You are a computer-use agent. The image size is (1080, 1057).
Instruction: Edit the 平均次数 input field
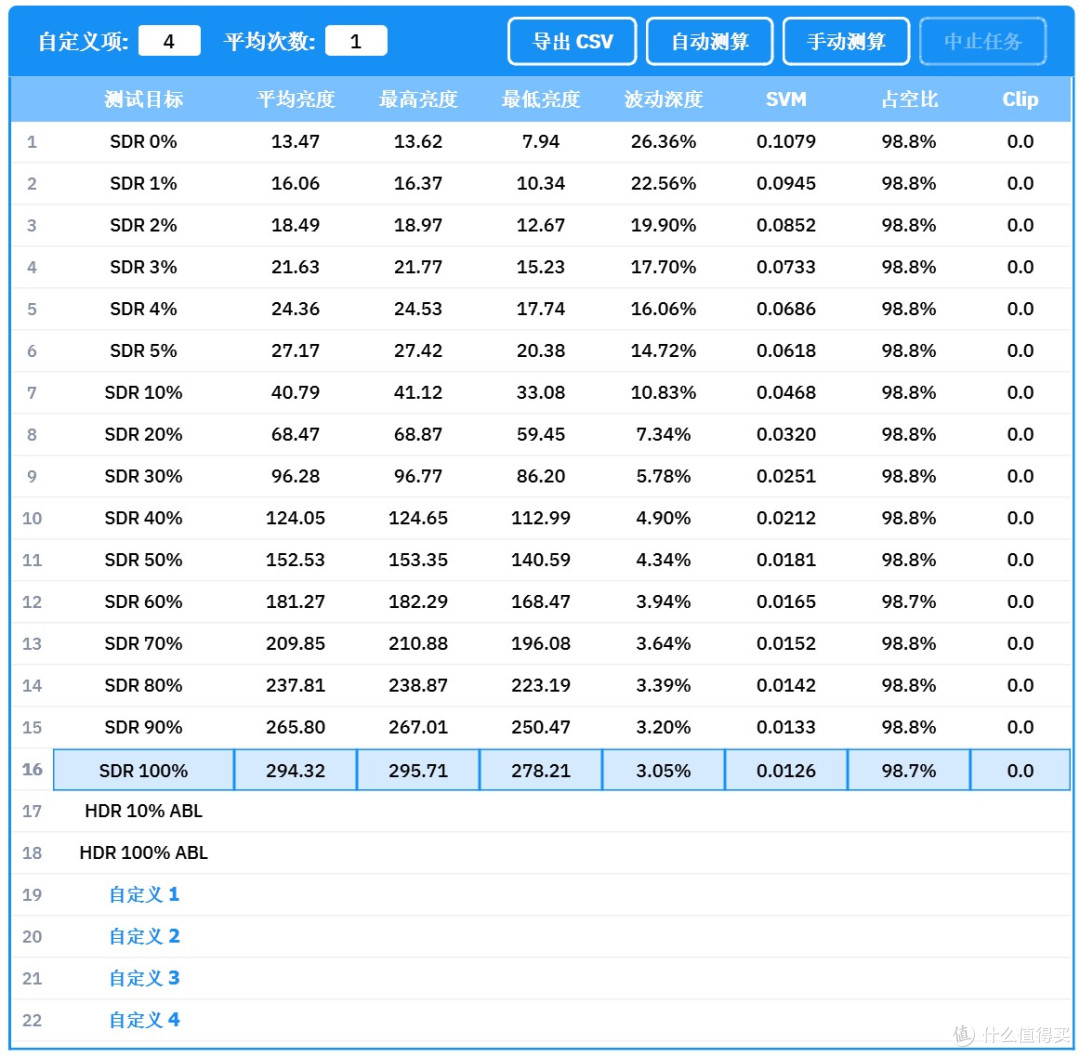(356, 41)
